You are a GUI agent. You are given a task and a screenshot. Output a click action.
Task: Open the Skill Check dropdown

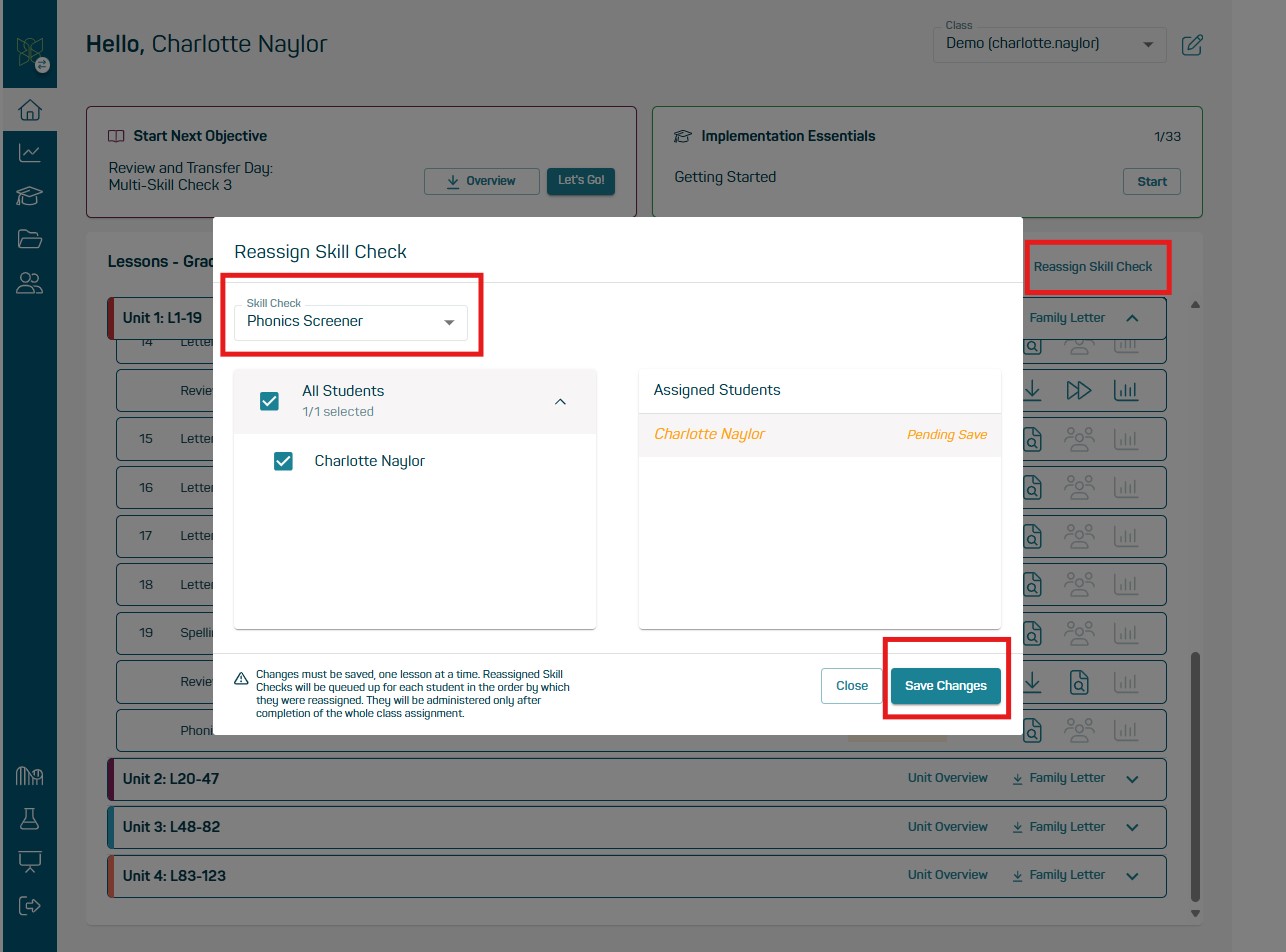coord(350,322)
